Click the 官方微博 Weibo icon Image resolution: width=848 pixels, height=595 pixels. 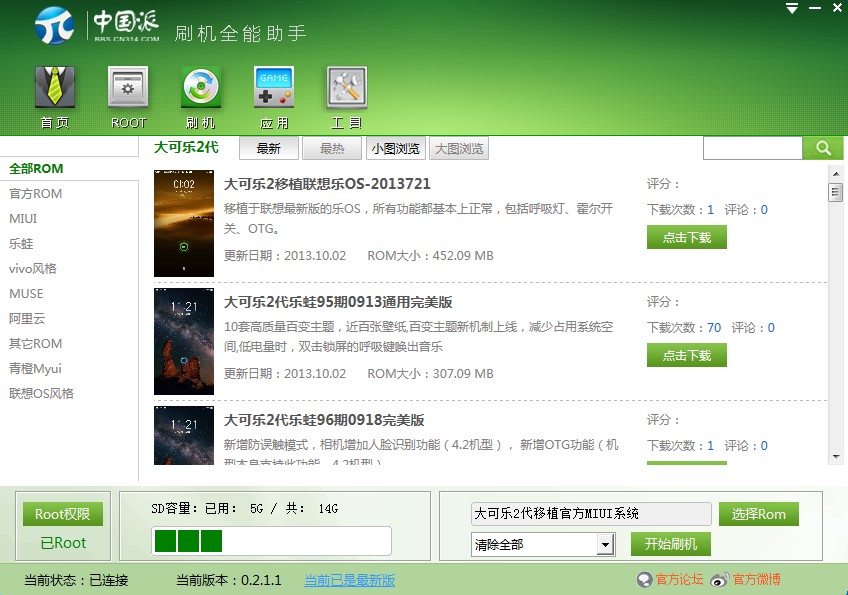(x=720, y=580)
